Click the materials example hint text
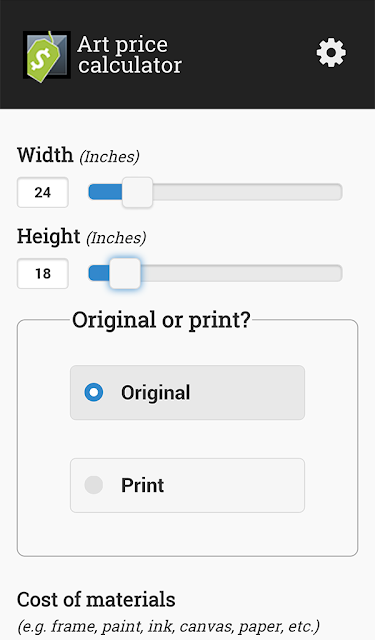Image resolution: width=375 pixels, height=640 pixels. click(x=169, y=626)
